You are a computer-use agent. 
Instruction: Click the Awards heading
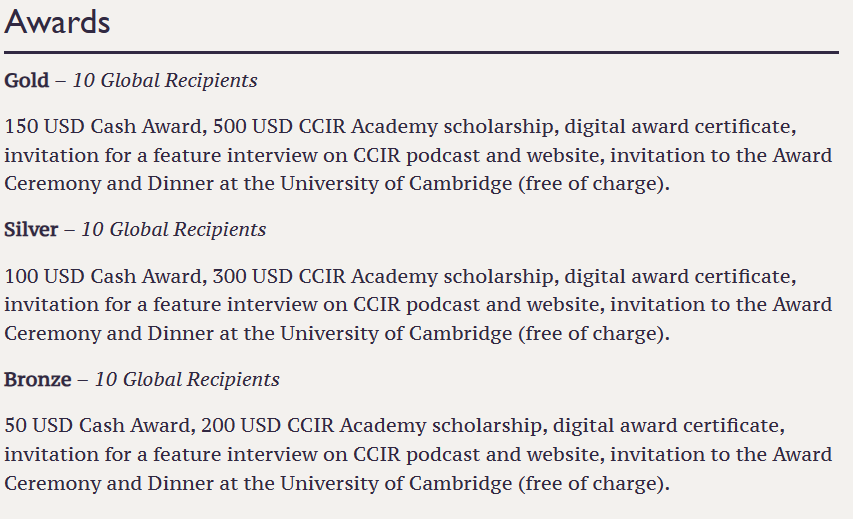57,23
